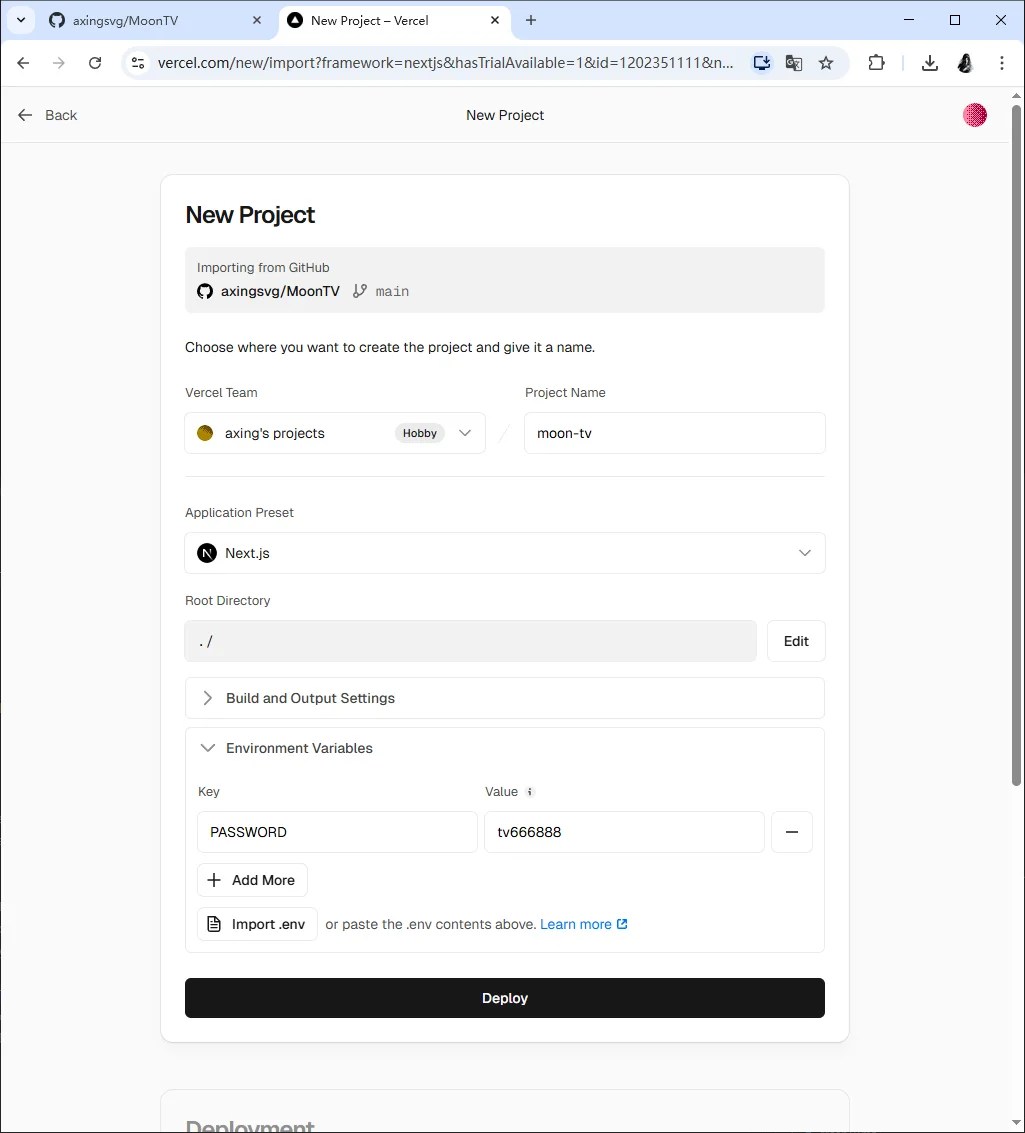Click the browser back arrow
Viewport: 1025px width, 1133px height.
click(x=23, y=63)
